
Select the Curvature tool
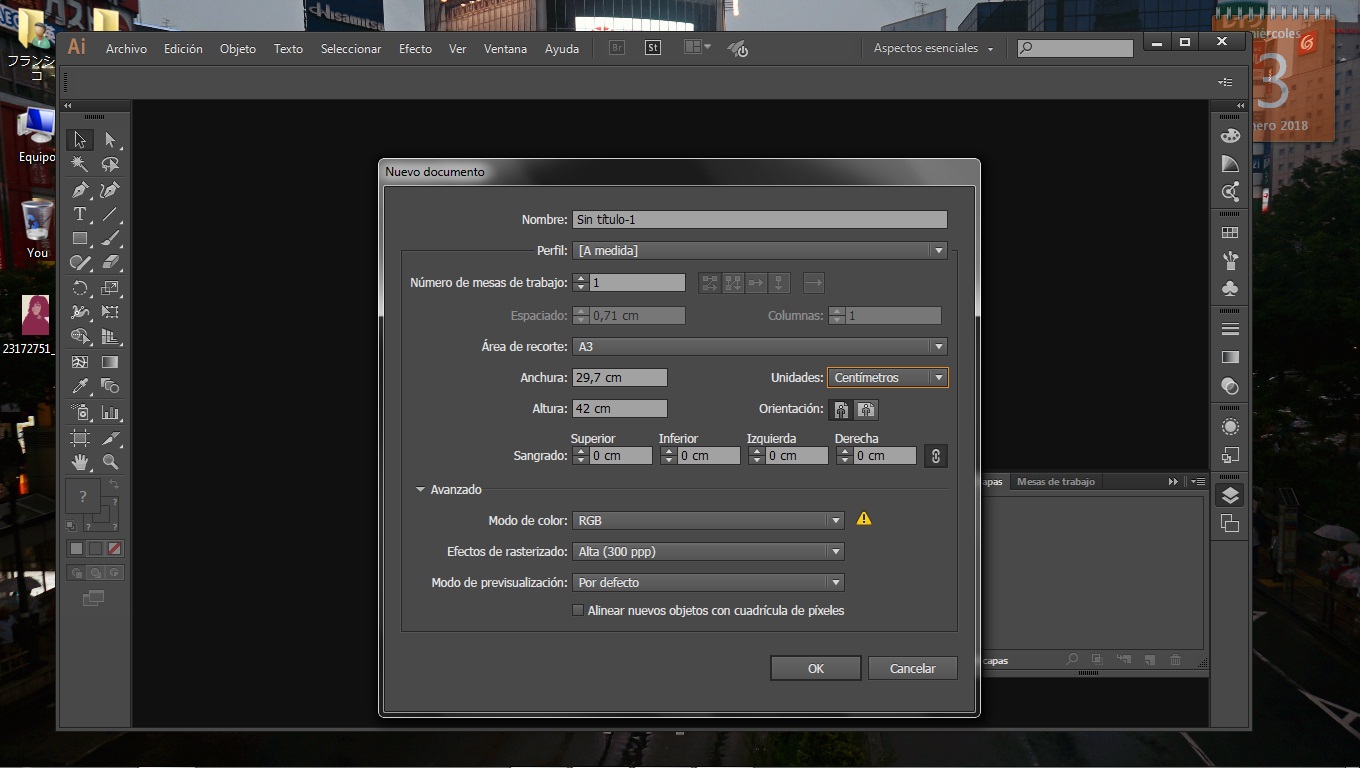coord(110,189)
